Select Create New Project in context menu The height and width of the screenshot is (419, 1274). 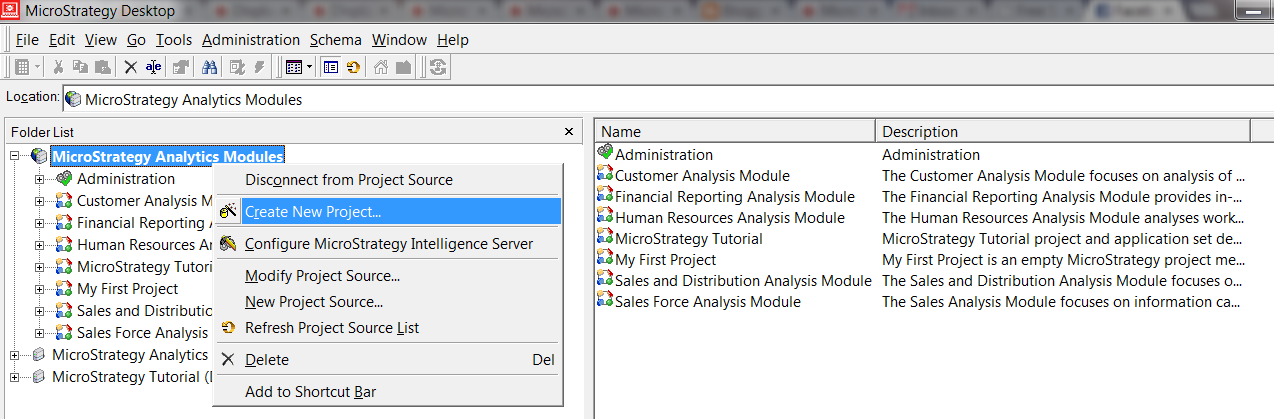[389, 211]
